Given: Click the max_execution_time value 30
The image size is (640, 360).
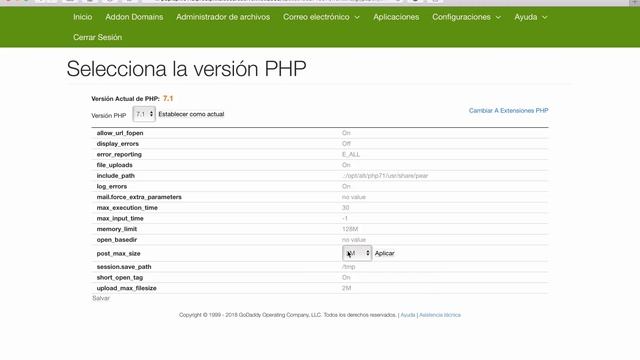Looking at the screenshot, I should [345, 207].
